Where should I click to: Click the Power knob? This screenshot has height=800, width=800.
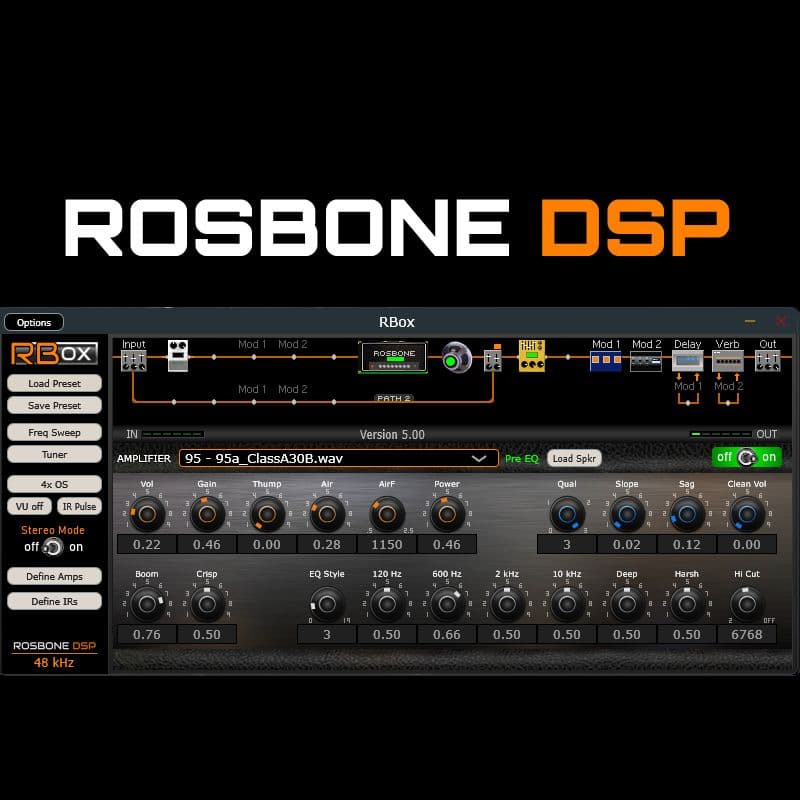click(x=447, y=514)
